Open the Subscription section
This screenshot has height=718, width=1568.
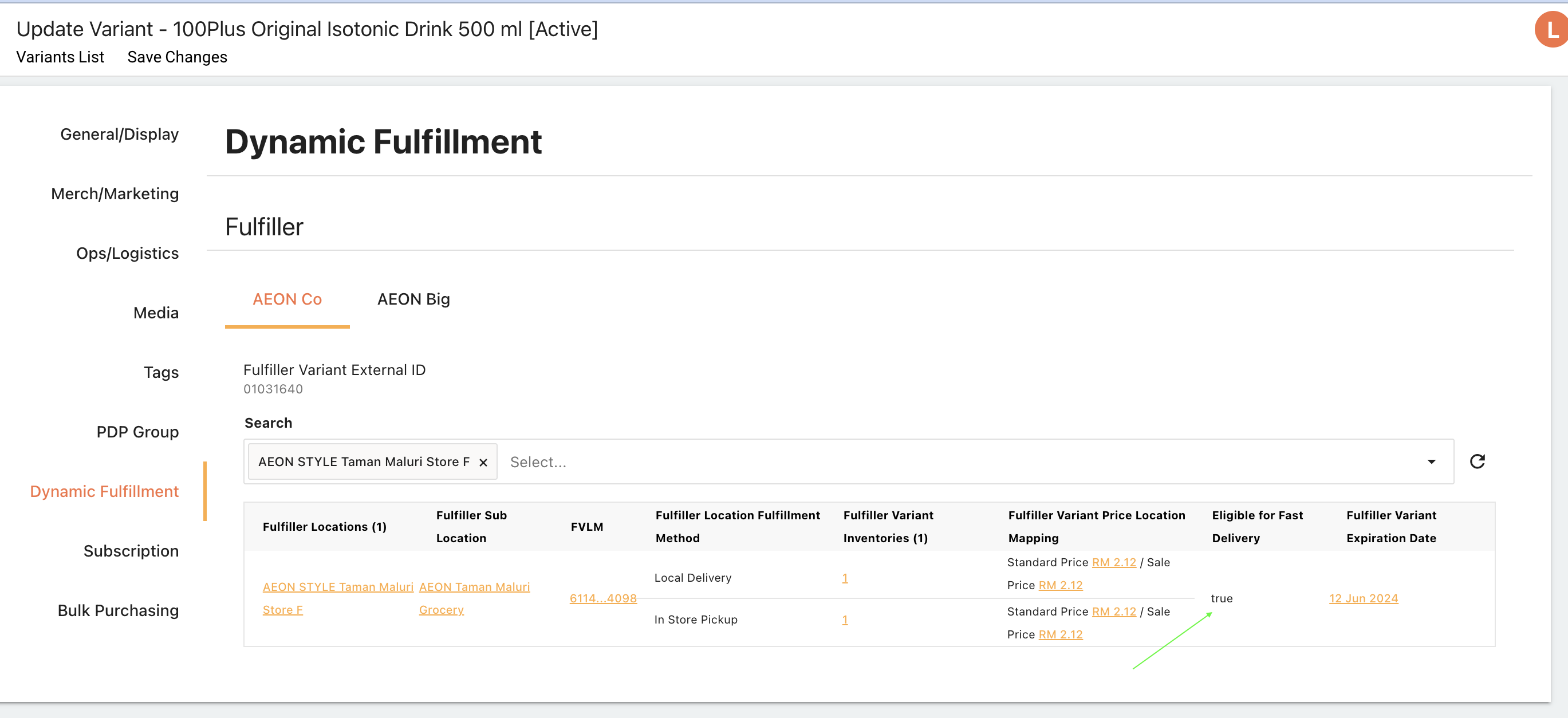pyautogui.click(x=131, y=551)
